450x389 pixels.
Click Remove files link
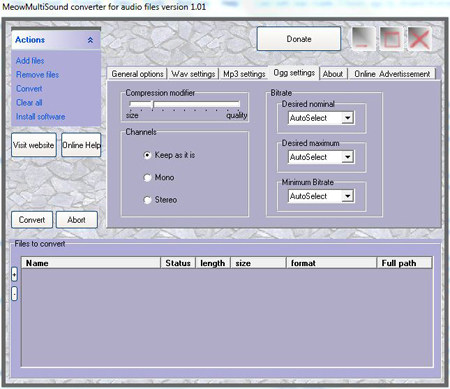(37, 75)
